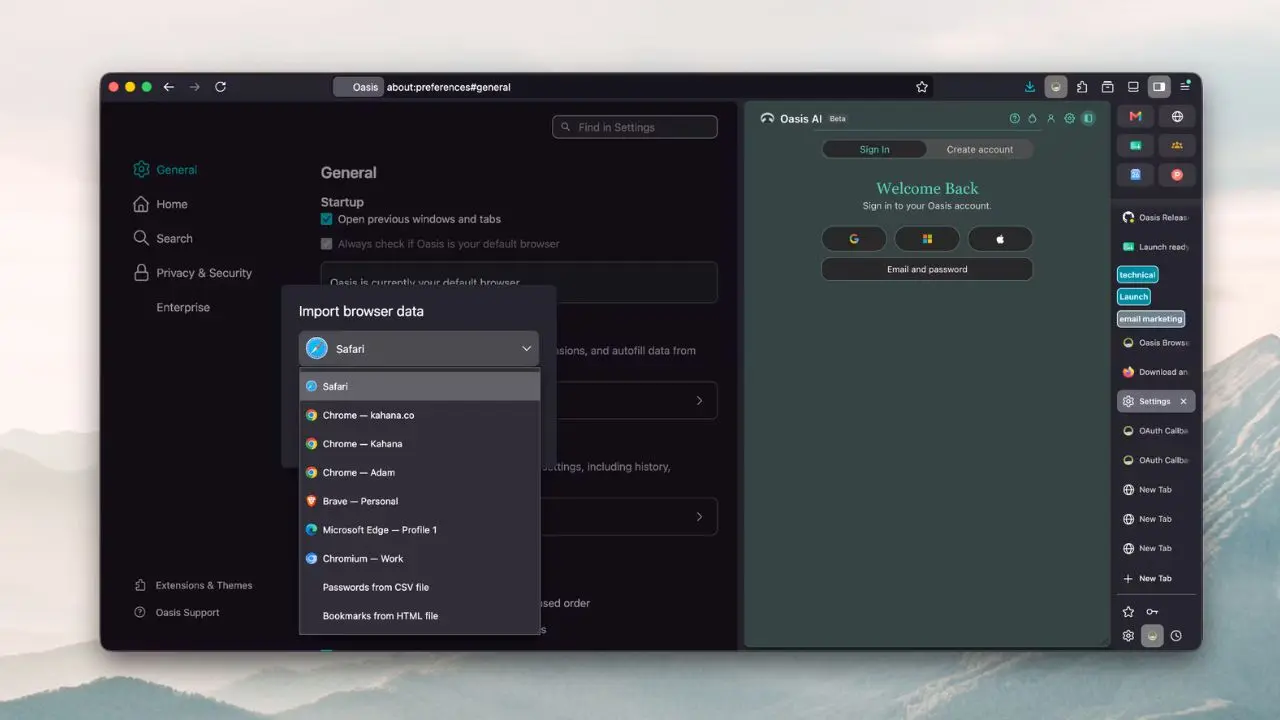The image size is (1280, 720).
Task: Sign in with Microsoft
Action: [927, 239]
